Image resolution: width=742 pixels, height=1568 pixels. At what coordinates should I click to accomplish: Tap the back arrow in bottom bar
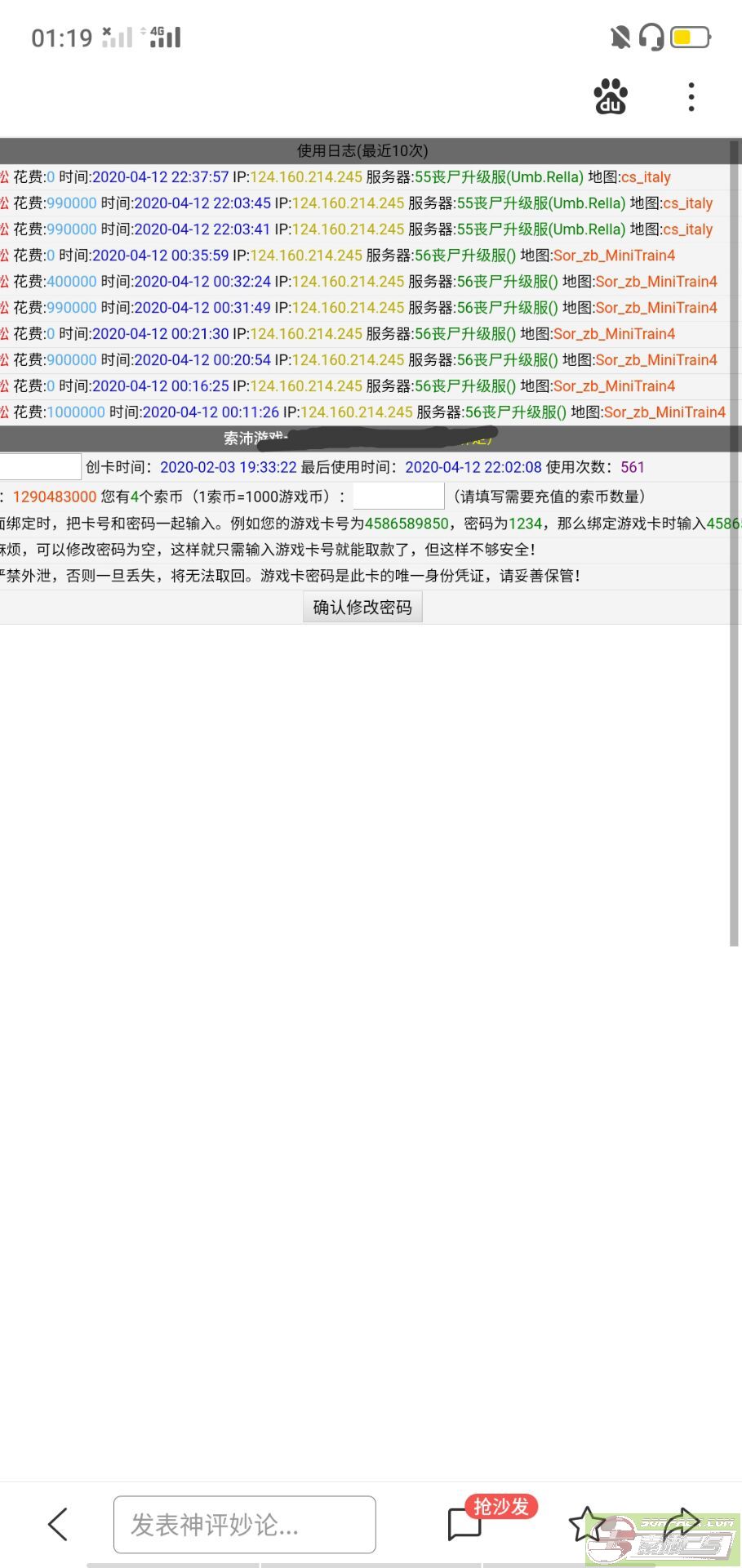coord(57,1524)
